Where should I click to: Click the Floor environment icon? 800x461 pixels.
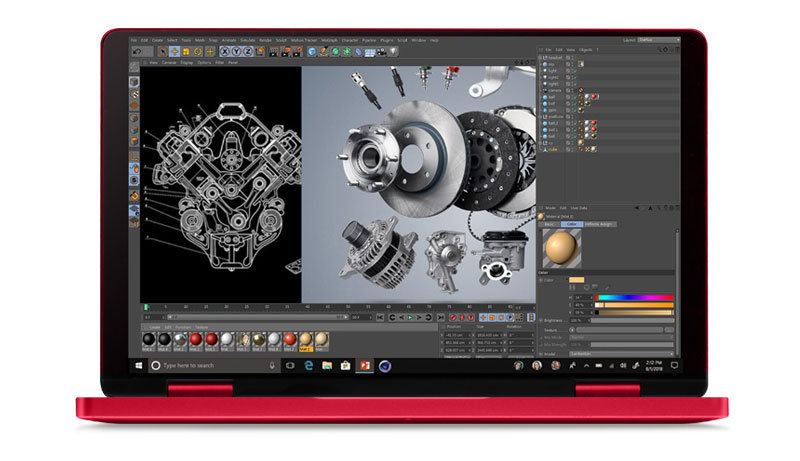point(370,52)
